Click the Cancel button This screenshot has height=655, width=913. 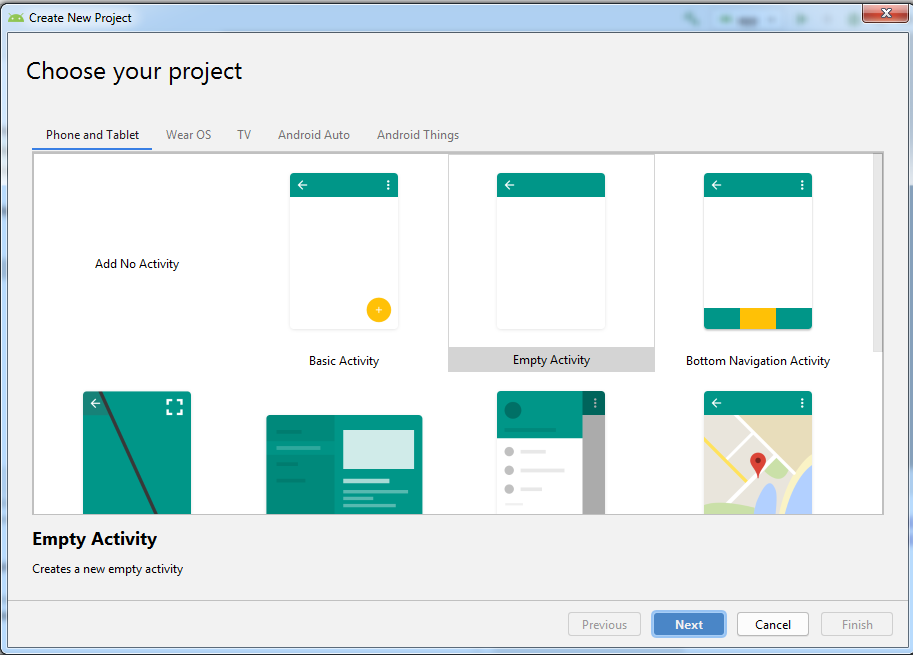point(773,624)
